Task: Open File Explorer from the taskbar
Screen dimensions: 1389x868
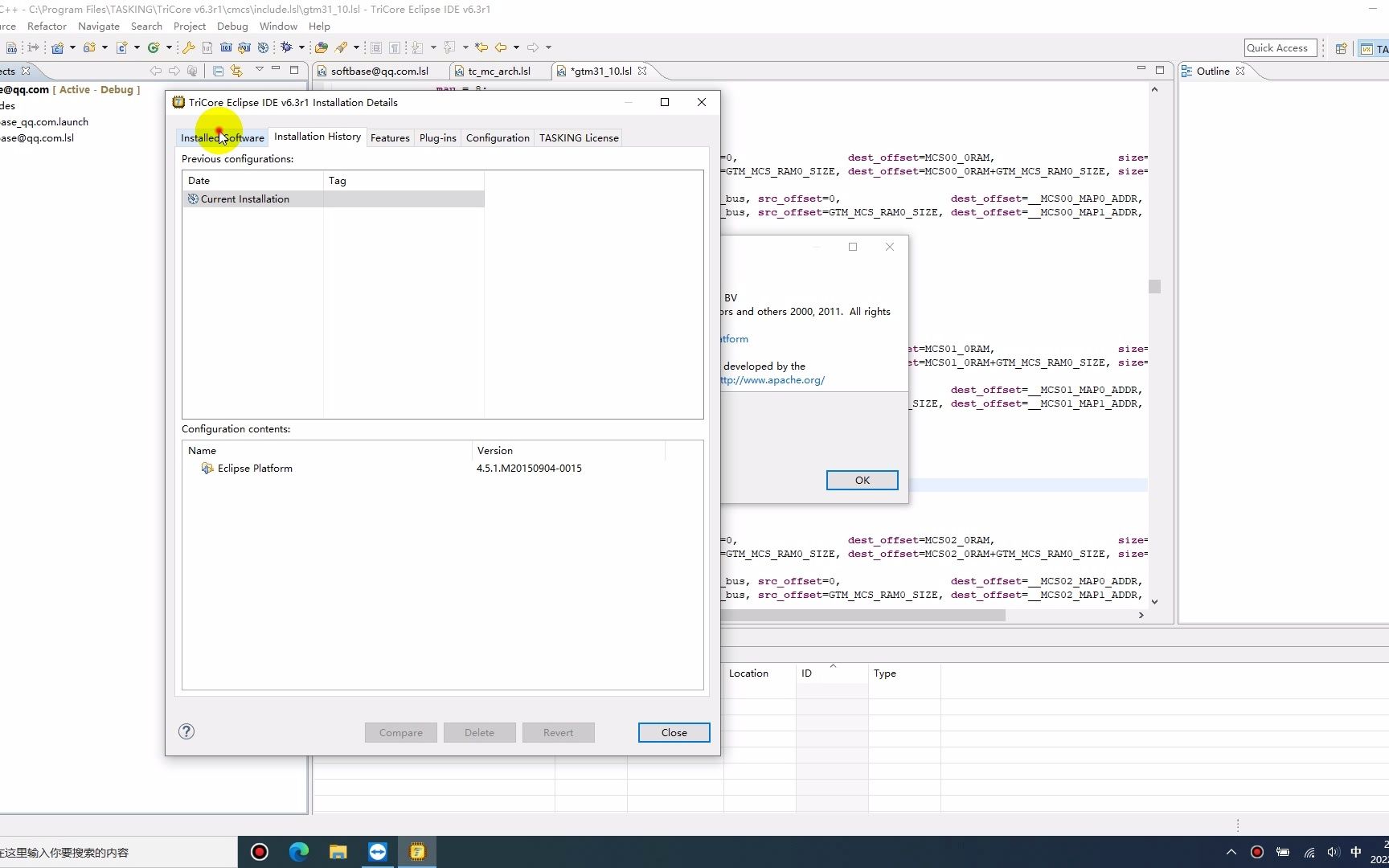Action: click(338, 852)
